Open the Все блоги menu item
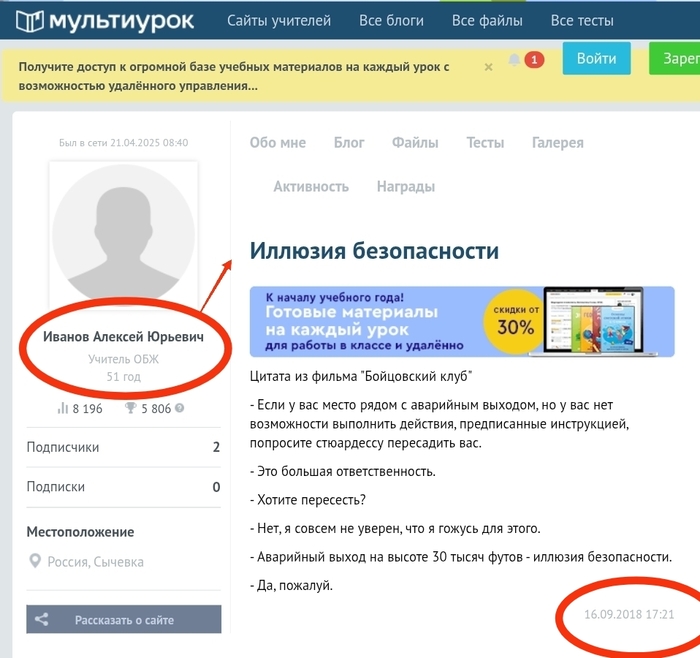This screenshot has width=700, height=658. pyautogui.click(x=392, y=21)
